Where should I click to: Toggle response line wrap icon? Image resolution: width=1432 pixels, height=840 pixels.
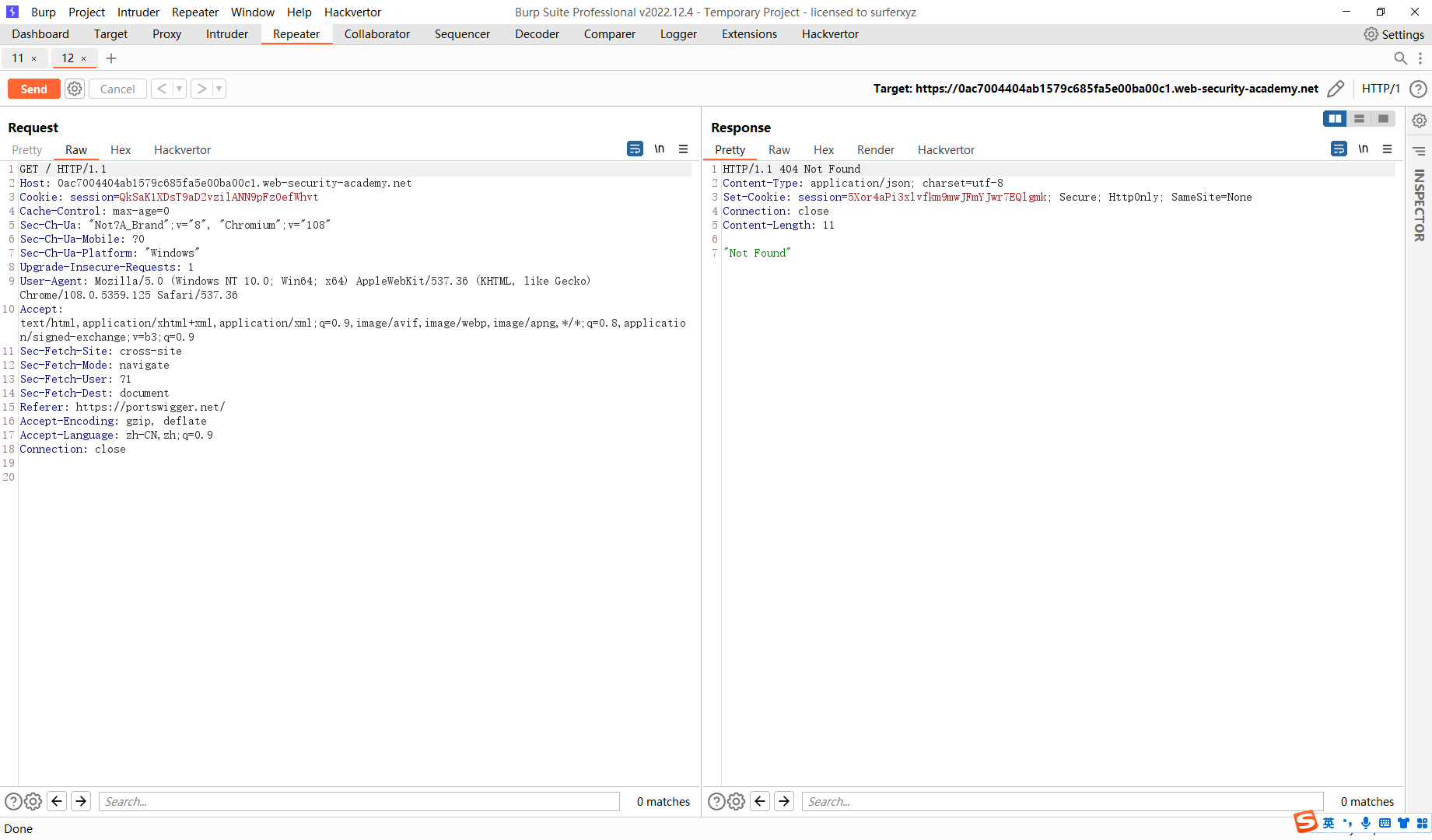click(1339, 149)
